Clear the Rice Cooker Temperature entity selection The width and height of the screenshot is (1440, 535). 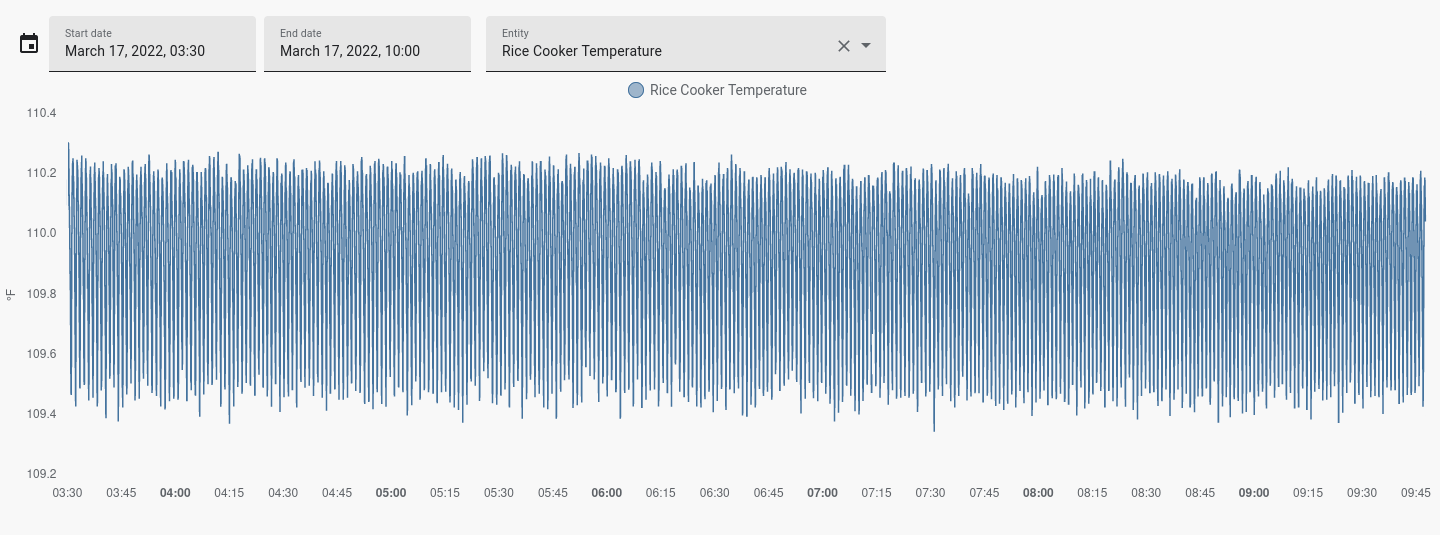(x=843, y=45)
